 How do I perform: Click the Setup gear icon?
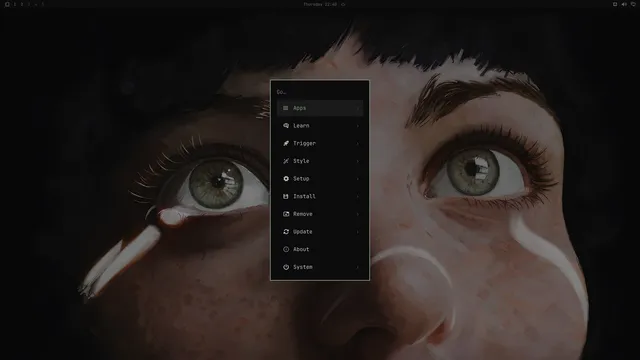pyautogui.click(x=286, y=178)
